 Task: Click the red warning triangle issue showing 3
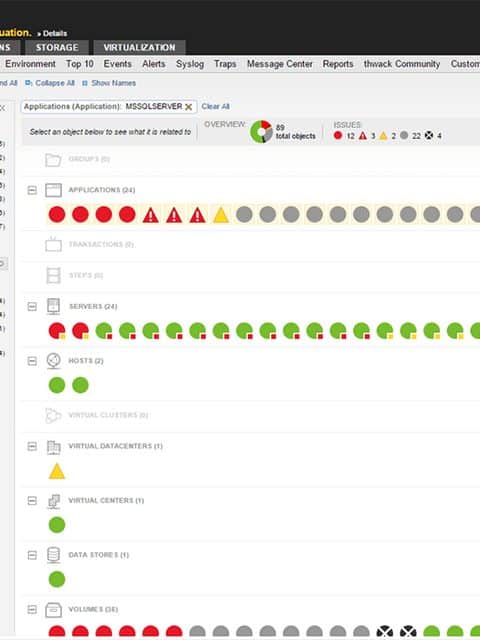click(x=362, y=136)
